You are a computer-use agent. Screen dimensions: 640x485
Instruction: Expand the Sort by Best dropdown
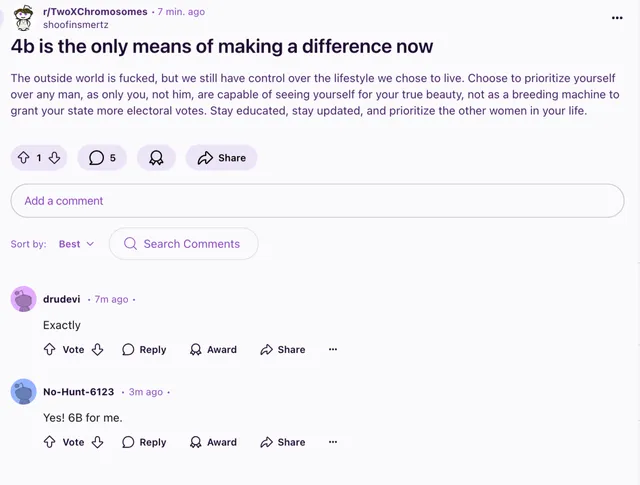tap(76, 244)
